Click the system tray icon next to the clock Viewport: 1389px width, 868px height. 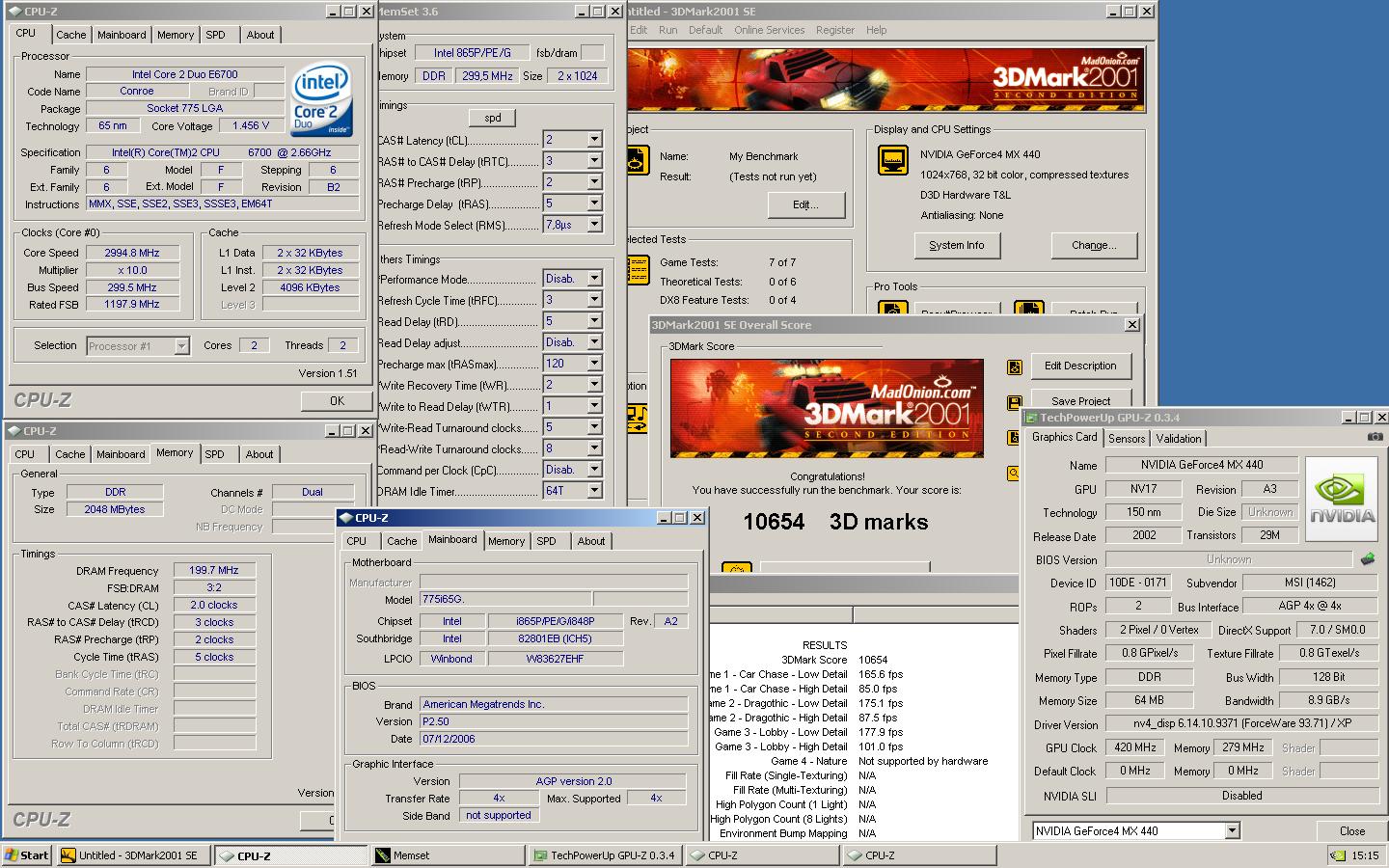tap(1337, 855)
